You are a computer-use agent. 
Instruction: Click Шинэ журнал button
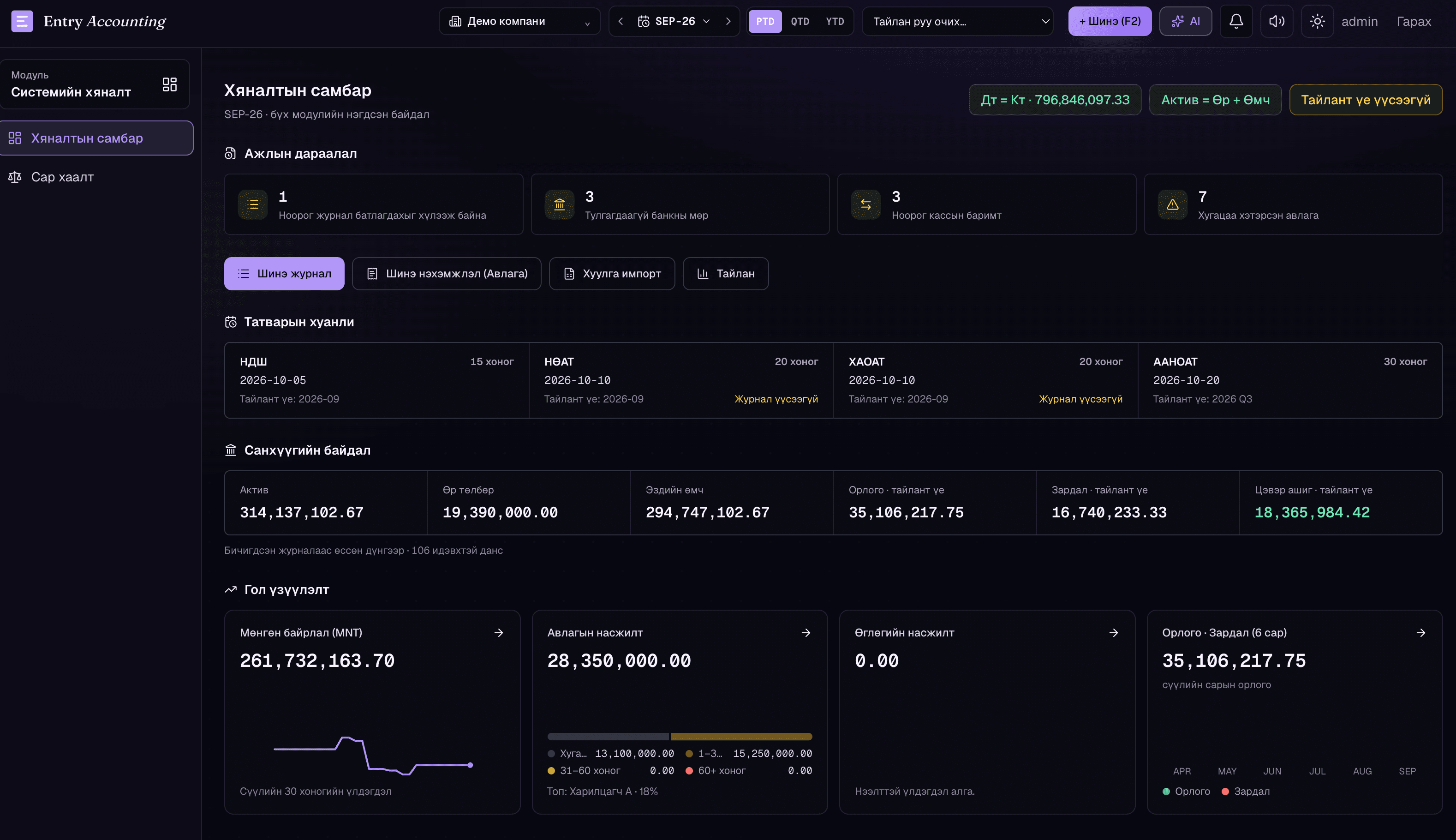click(x=284, y=273)
